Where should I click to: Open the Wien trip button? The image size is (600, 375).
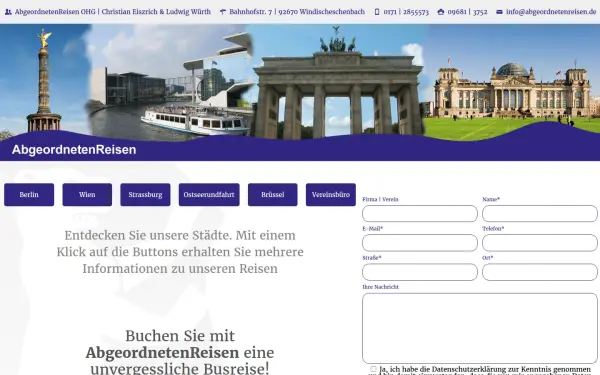coord(87,194)
